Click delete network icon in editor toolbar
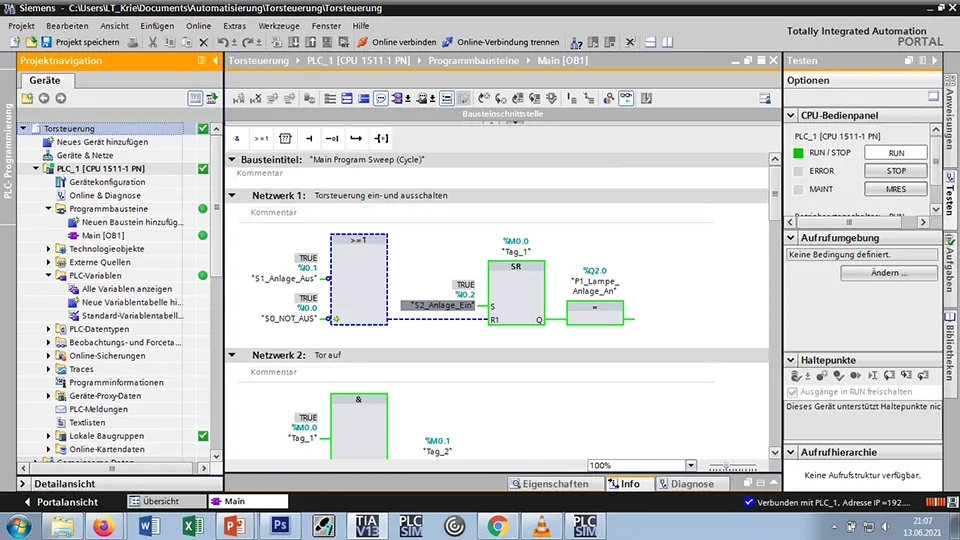The width and height of the screenshot is (960, 540). coord(256,99)
